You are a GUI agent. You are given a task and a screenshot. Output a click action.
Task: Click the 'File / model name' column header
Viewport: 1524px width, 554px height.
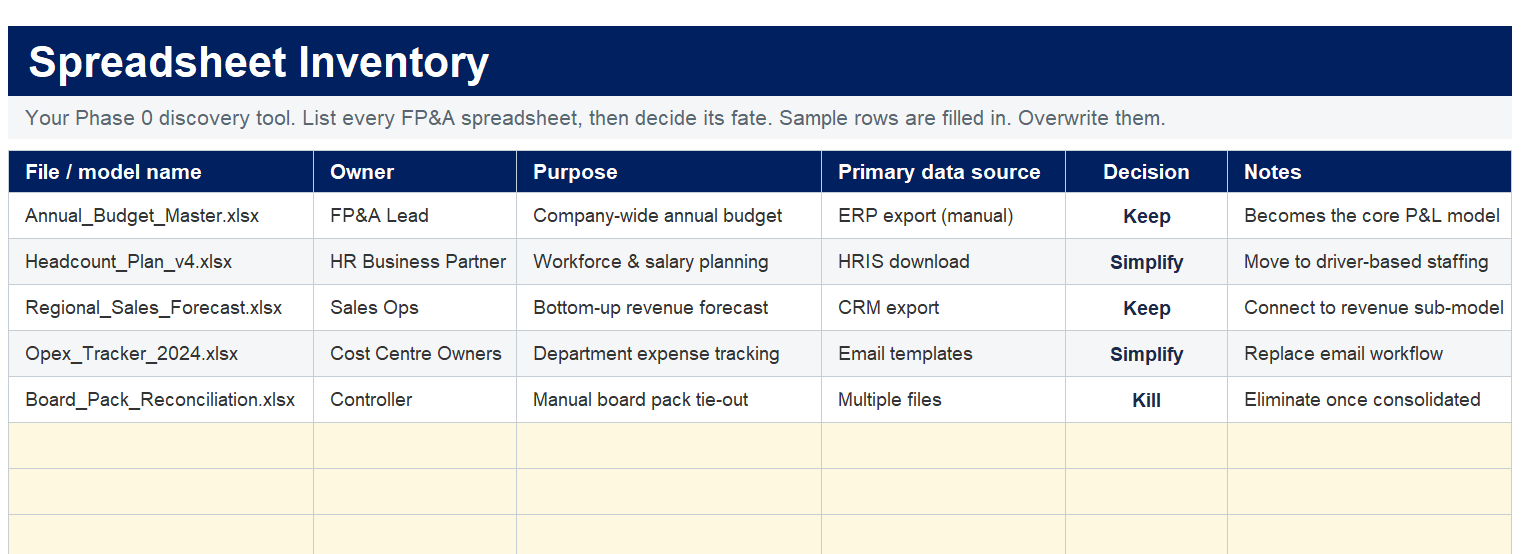(161, 172)
